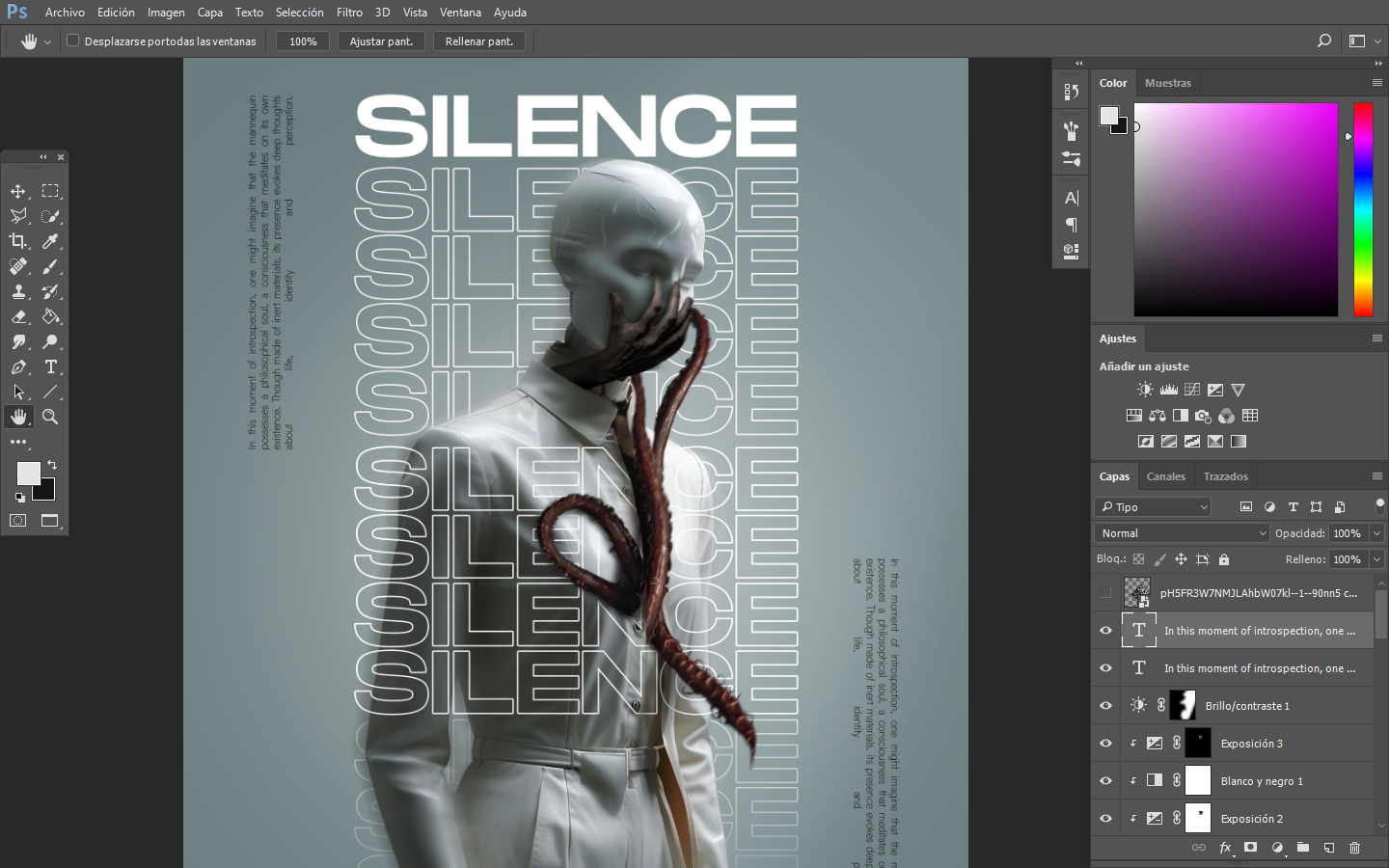1389x868 pixels.
Task: Hide the selected 'In this moment' text layer
Action: 1105,630
